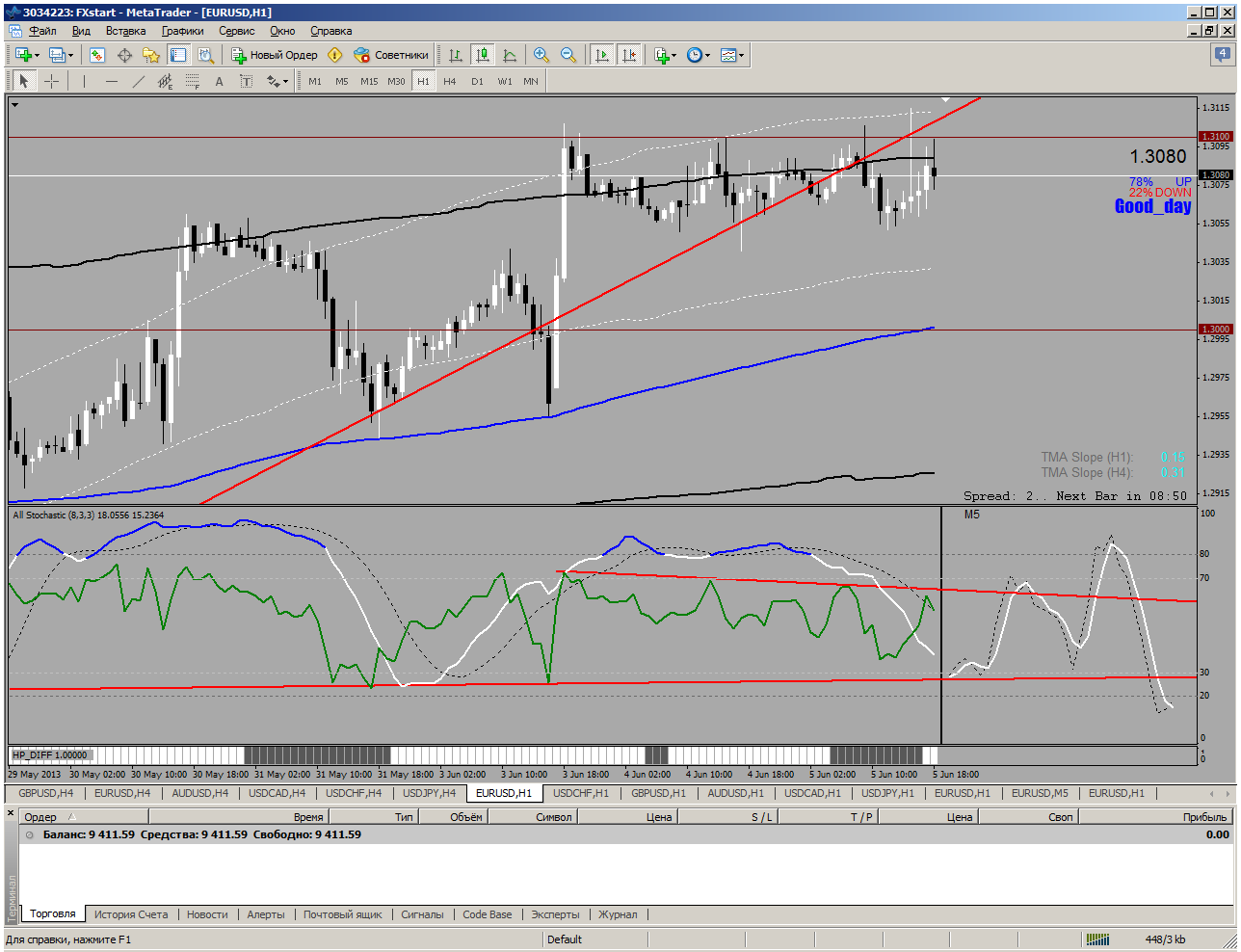This screenshot has height=952, width=1241.
Task: Click the Новый Ордер button
Action: tap(275, 55)
